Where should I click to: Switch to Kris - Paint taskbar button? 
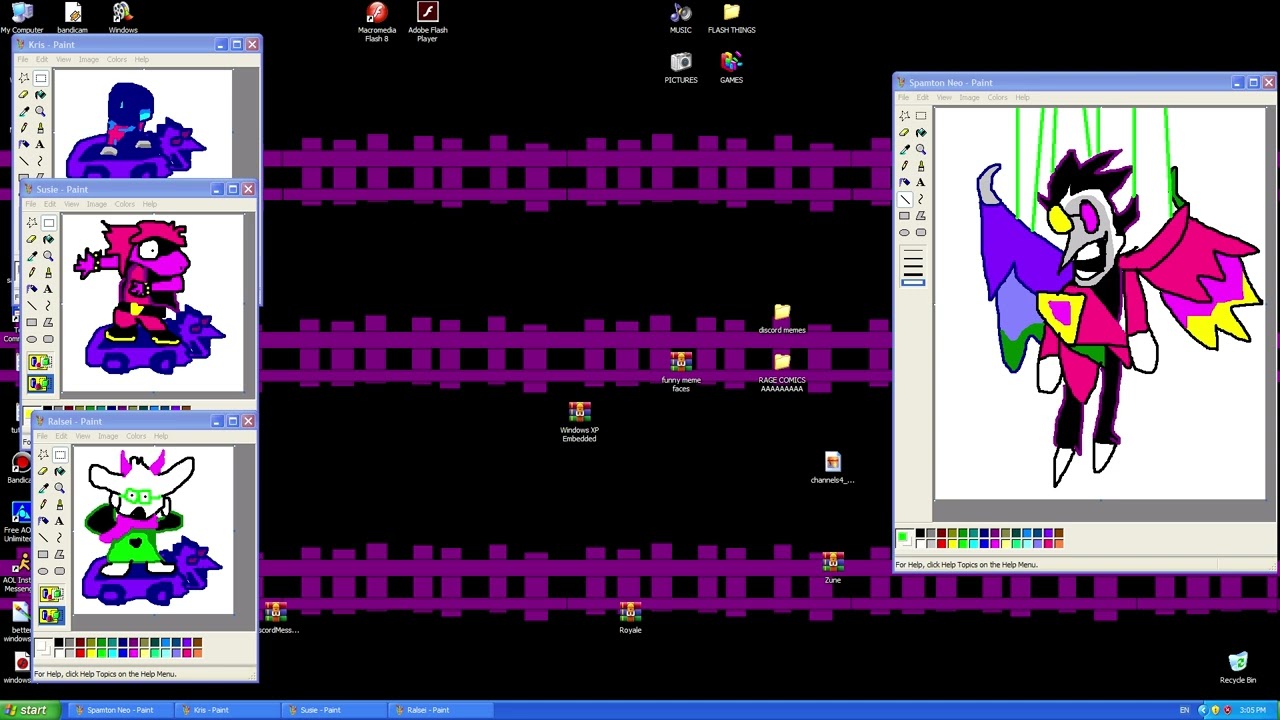pyautogui.click(x=226, y=710)
